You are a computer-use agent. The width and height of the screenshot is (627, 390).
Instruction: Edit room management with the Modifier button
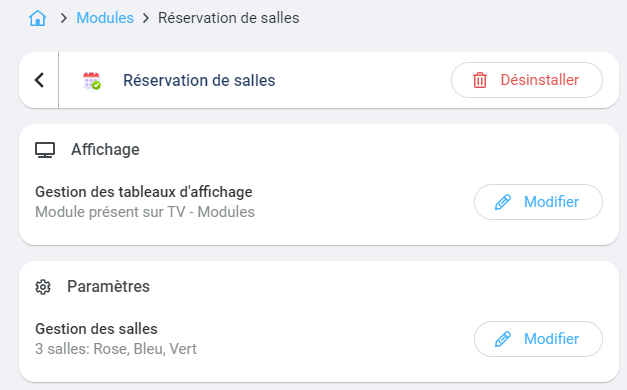click(538, 339)
